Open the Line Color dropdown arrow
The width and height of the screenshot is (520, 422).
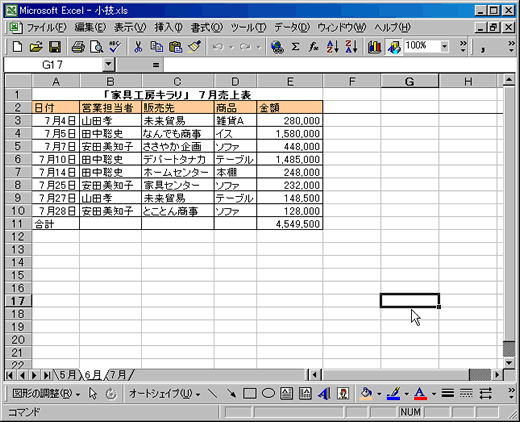(x=406, y=394)
